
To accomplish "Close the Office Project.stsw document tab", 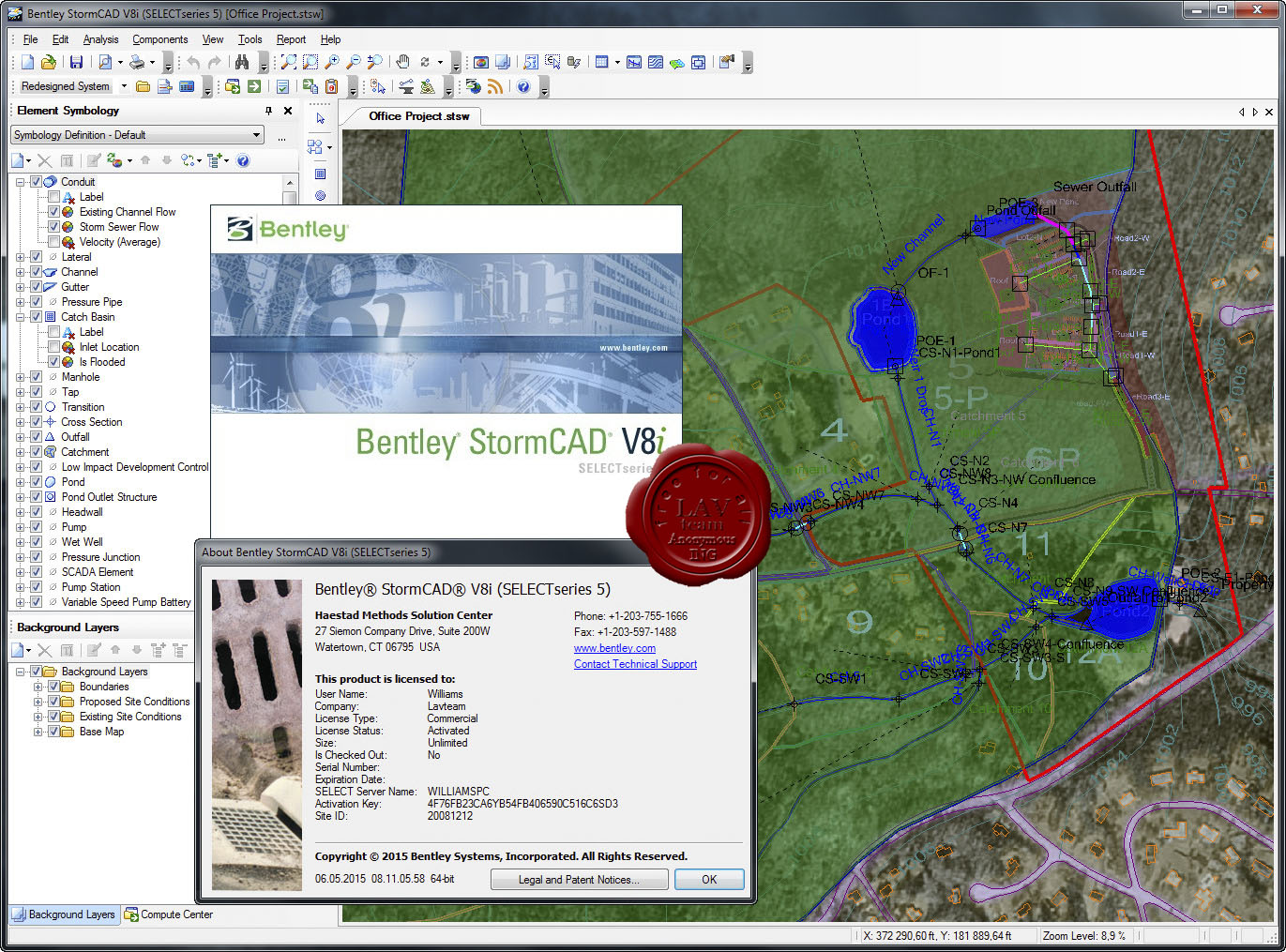I will [x=1270, y=112].
